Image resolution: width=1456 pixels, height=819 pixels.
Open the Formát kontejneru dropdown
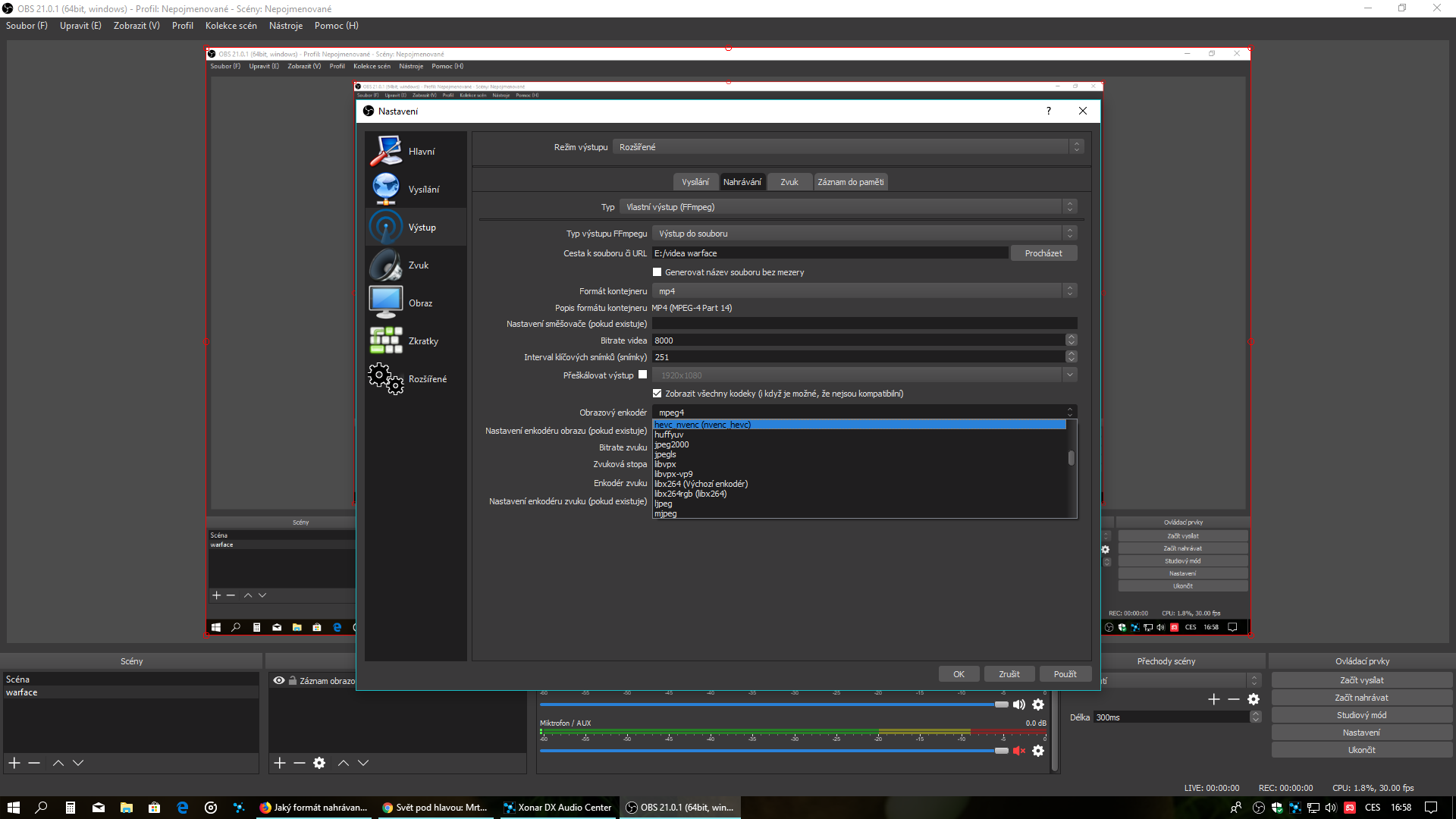pos(863,291)
